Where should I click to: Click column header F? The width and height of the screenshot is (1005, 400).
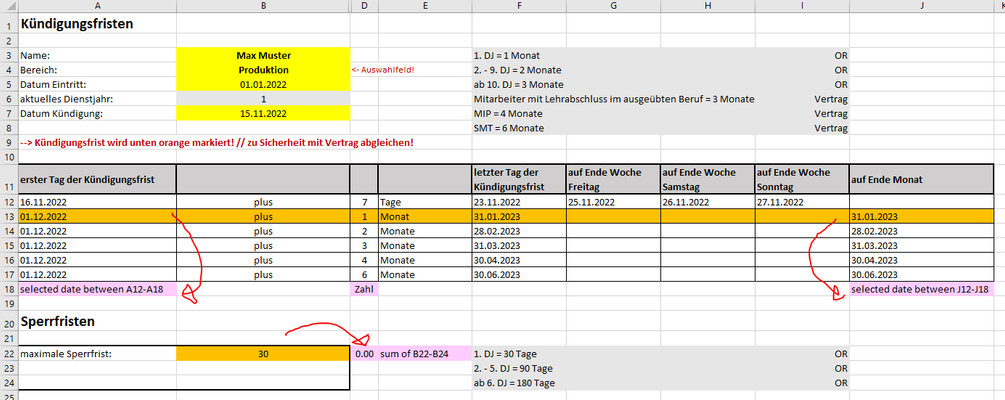click(519, 5)
